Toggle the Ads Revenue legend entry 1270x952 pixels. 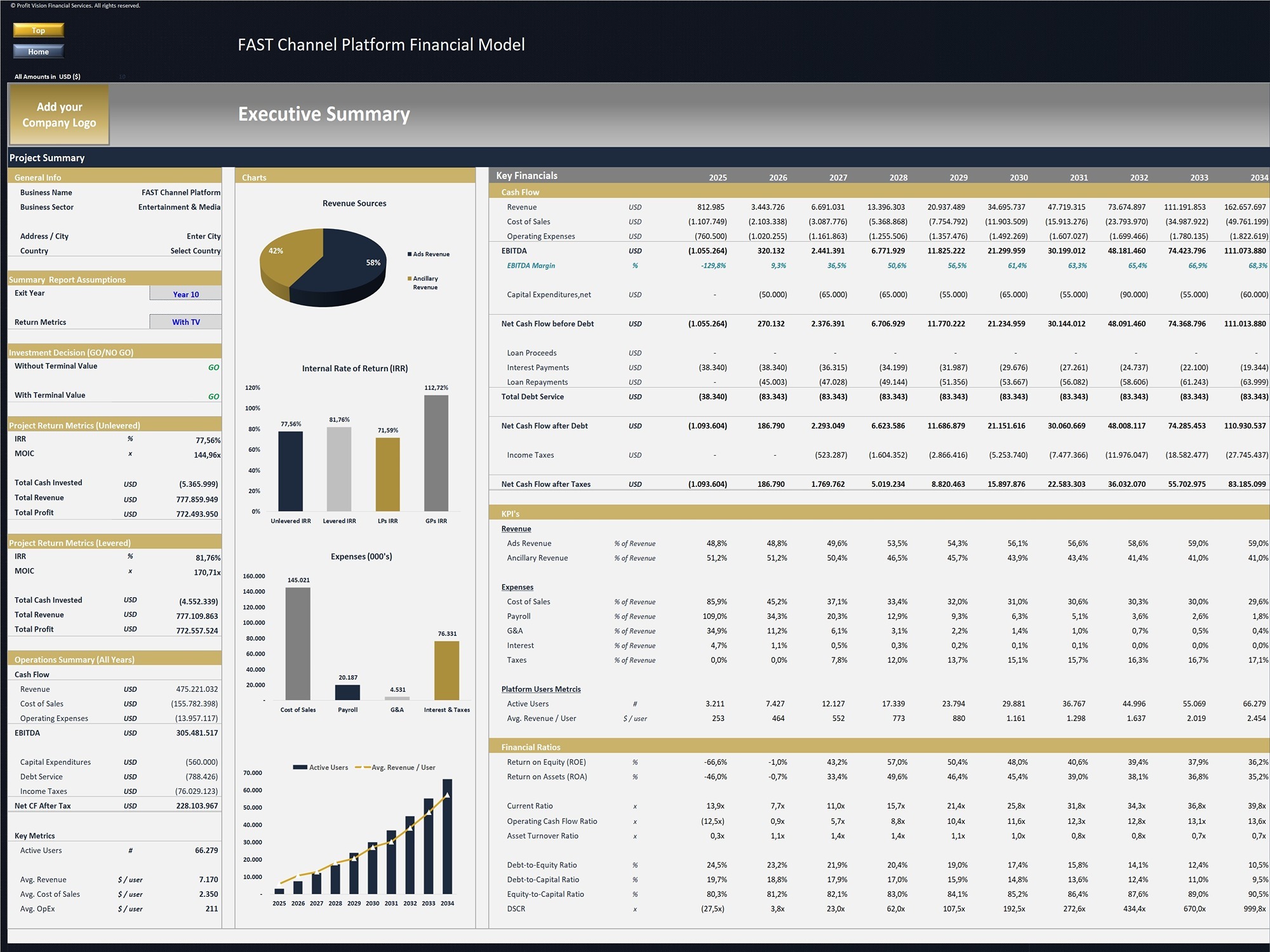[x=429, y=254]
